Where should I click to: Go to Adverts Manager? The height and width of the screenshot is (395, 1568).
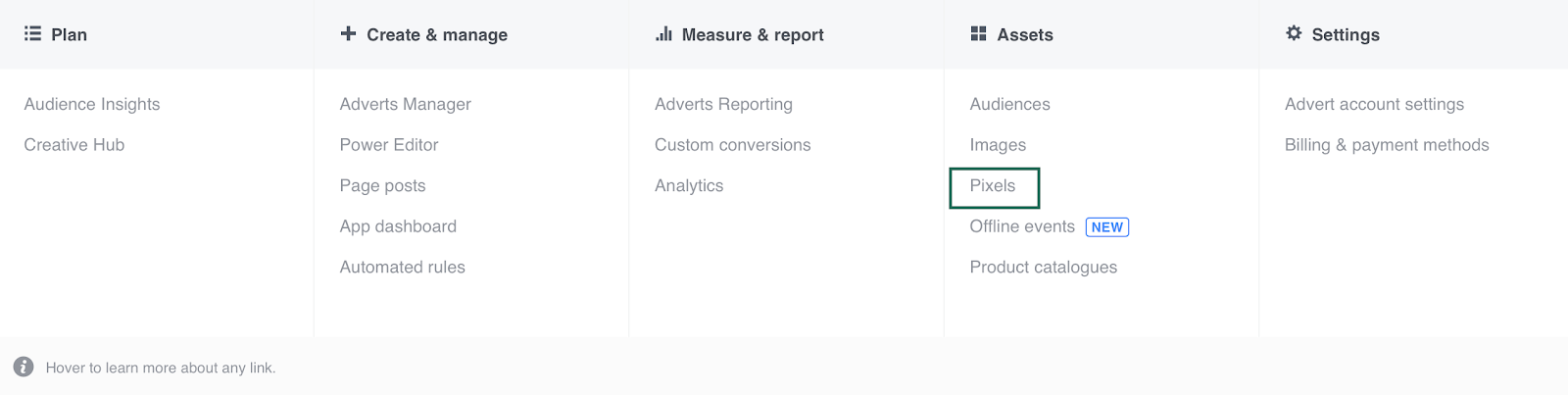pyautogui.click(x=405, y=105)
